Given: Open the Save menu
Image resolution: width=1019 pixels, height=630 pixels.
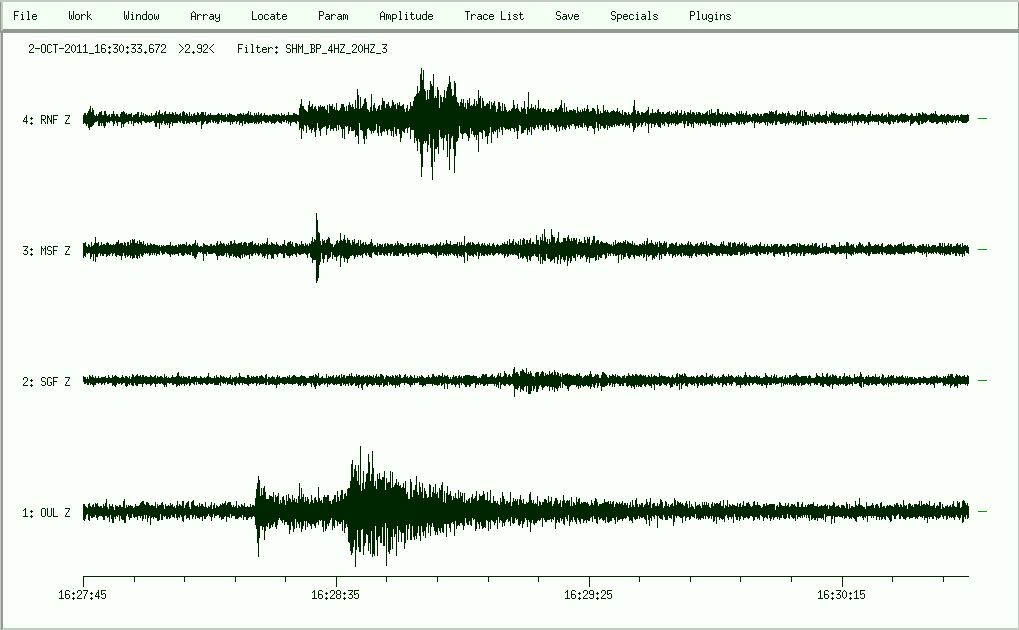Looking at the screenshot, I should pyautogui.click(x=567, y=16).
